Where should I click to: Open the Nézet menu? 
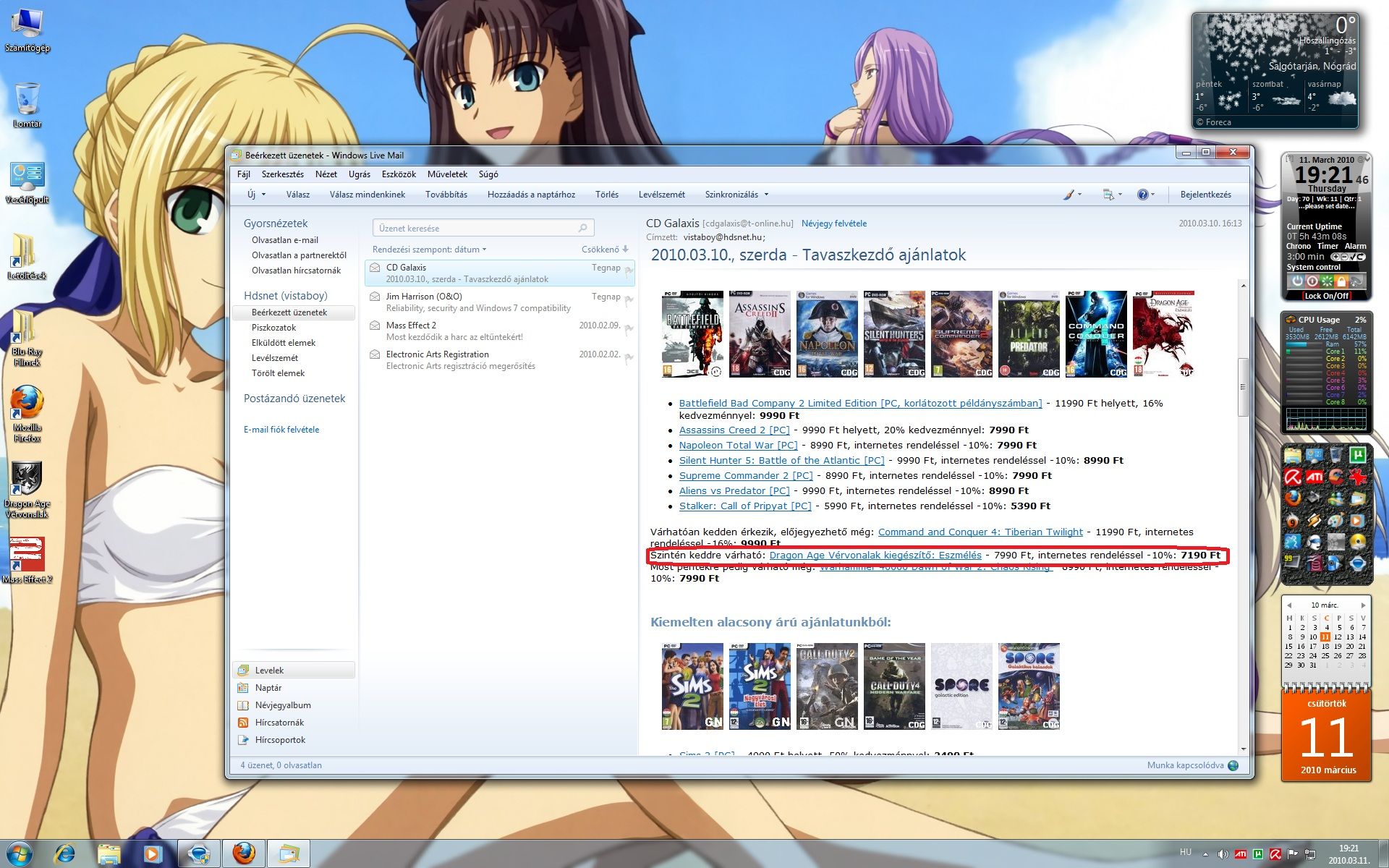[x=326, y=174]
